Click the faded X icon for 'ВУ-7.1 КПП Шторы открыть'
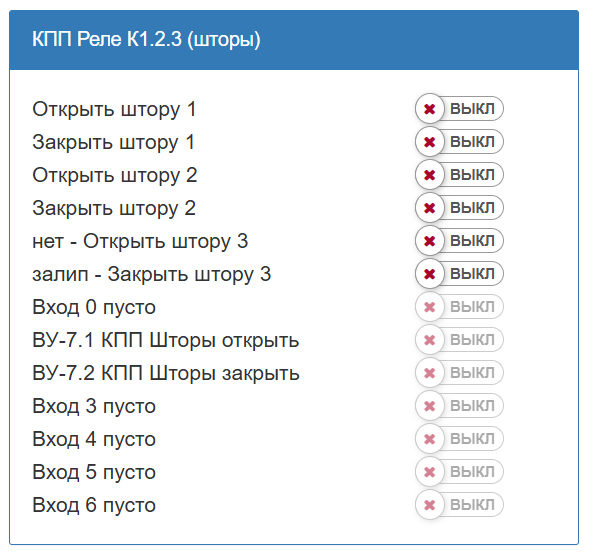This screenshot has height=555, width=602. (430, 340)
